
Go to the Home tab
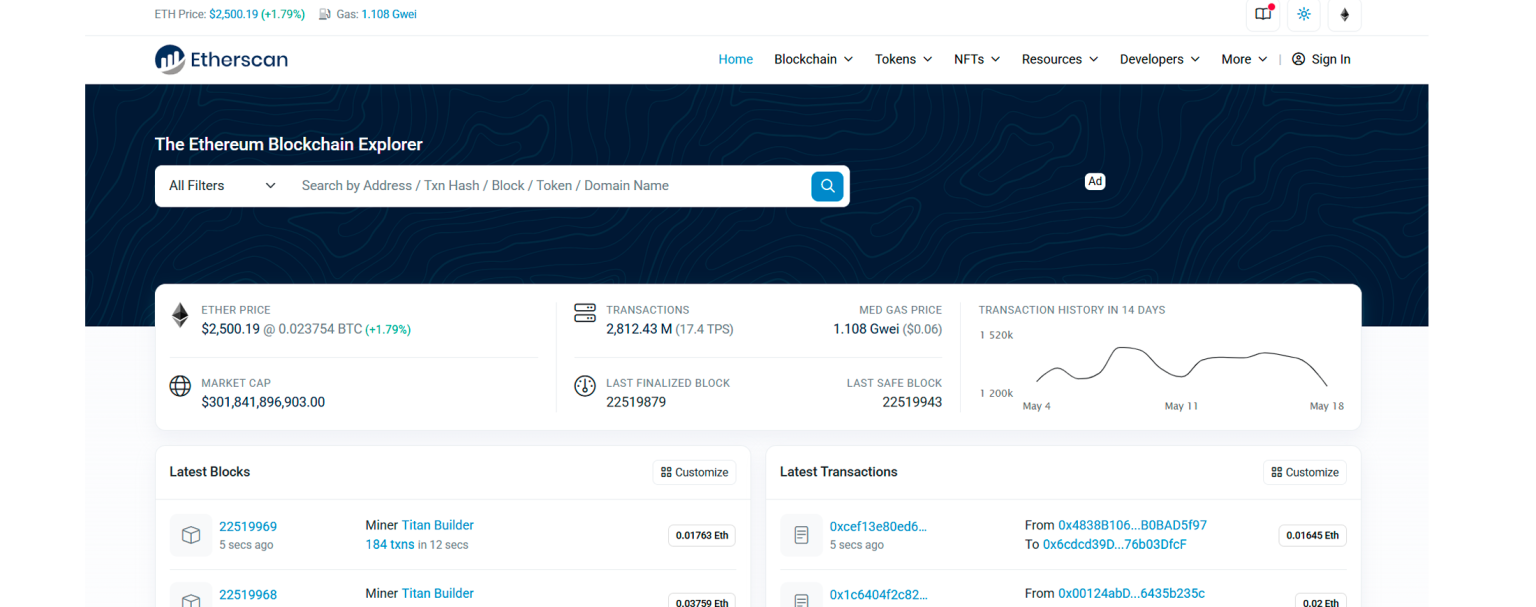coord(735,59)
